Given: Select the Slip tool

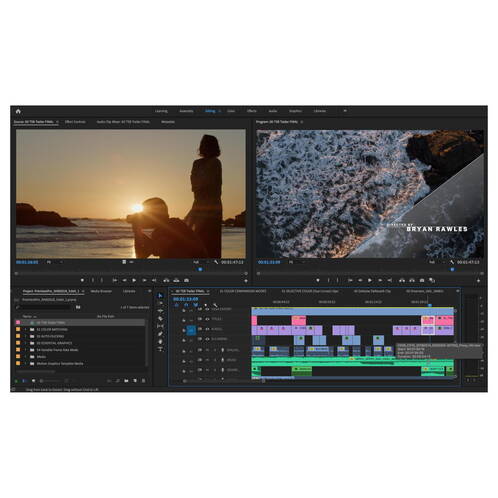Looking at the screenshot, I should click(x=160, y=326).
